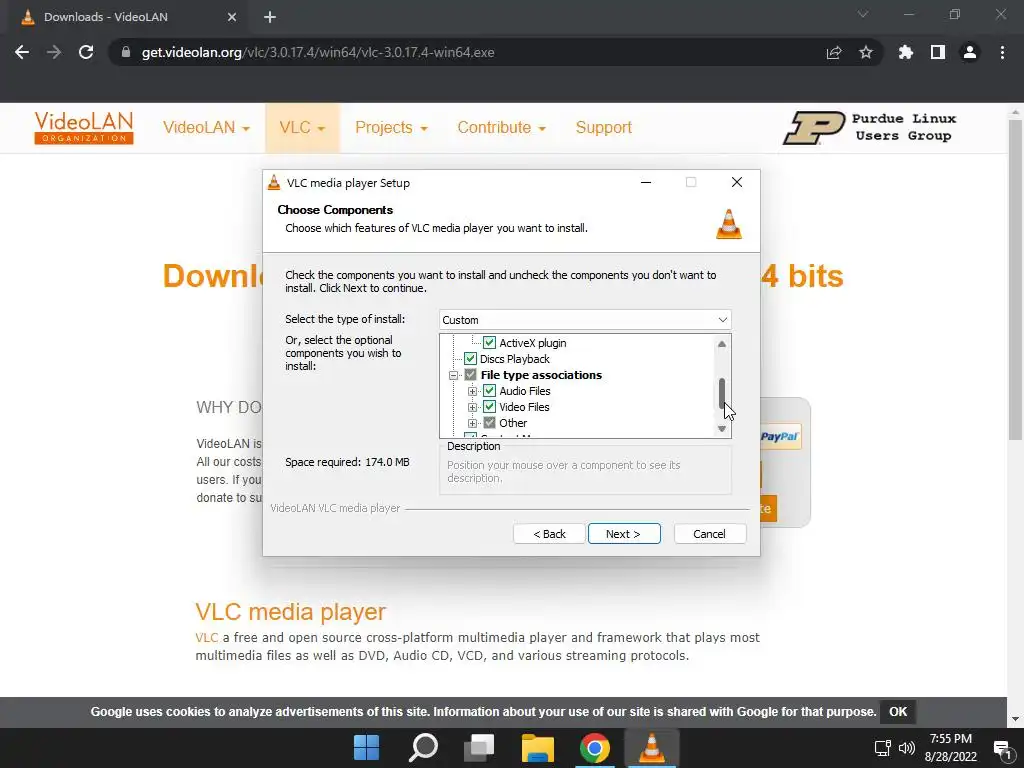Click the VLC cone icon in setup header
The width and height of the screenshot is (1024, 768).
coord(729,224)
